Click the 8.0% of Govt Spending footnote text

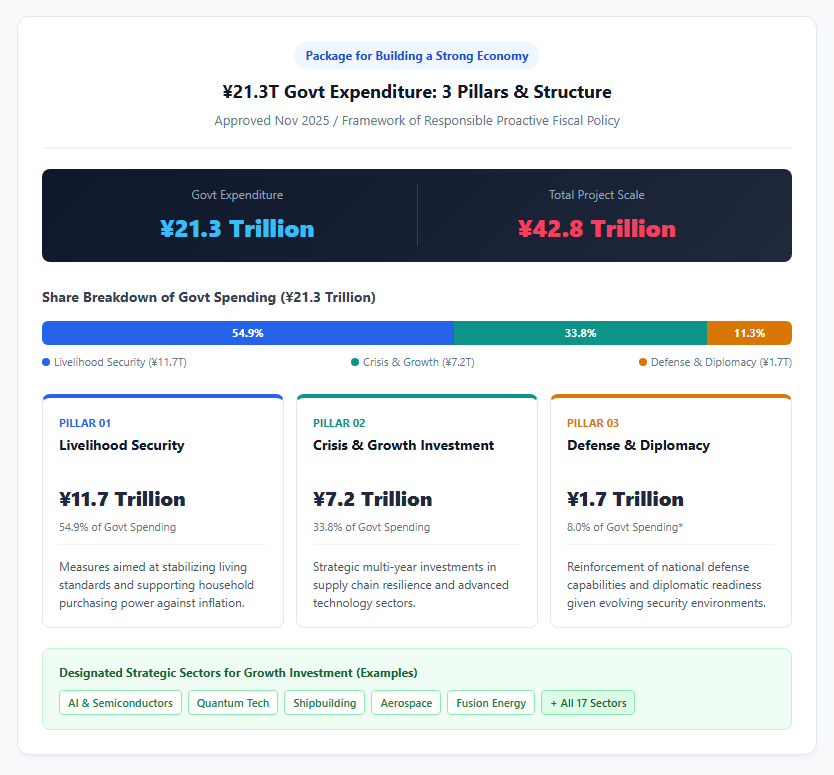(x=625, y=527)
